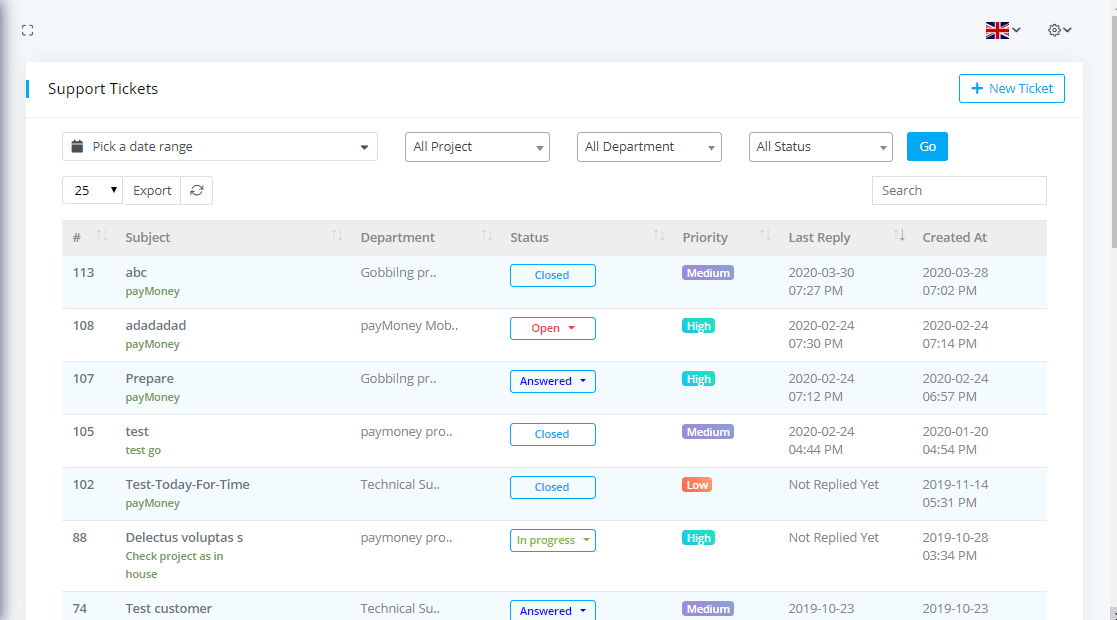This screenshot has width=1117, height=620.
Task: Sort tickets by Last Reply icon
Action: click(x=899, y=237)
